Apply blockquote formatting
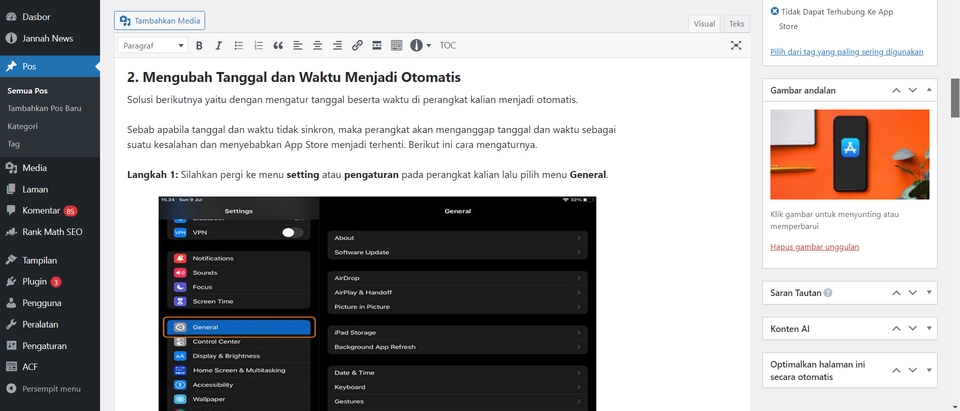 pos(278,45)
